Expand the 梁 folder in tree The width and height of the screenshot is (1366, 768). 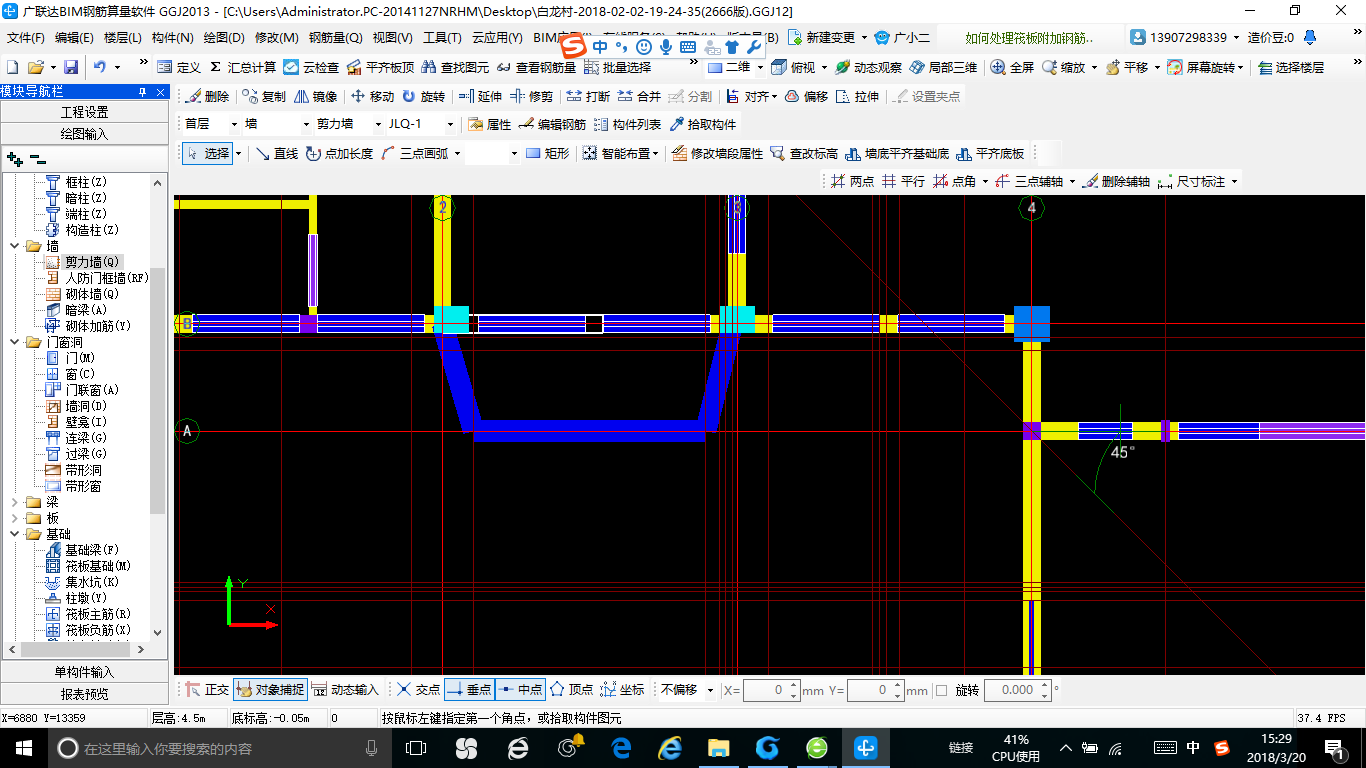point(15,502)
